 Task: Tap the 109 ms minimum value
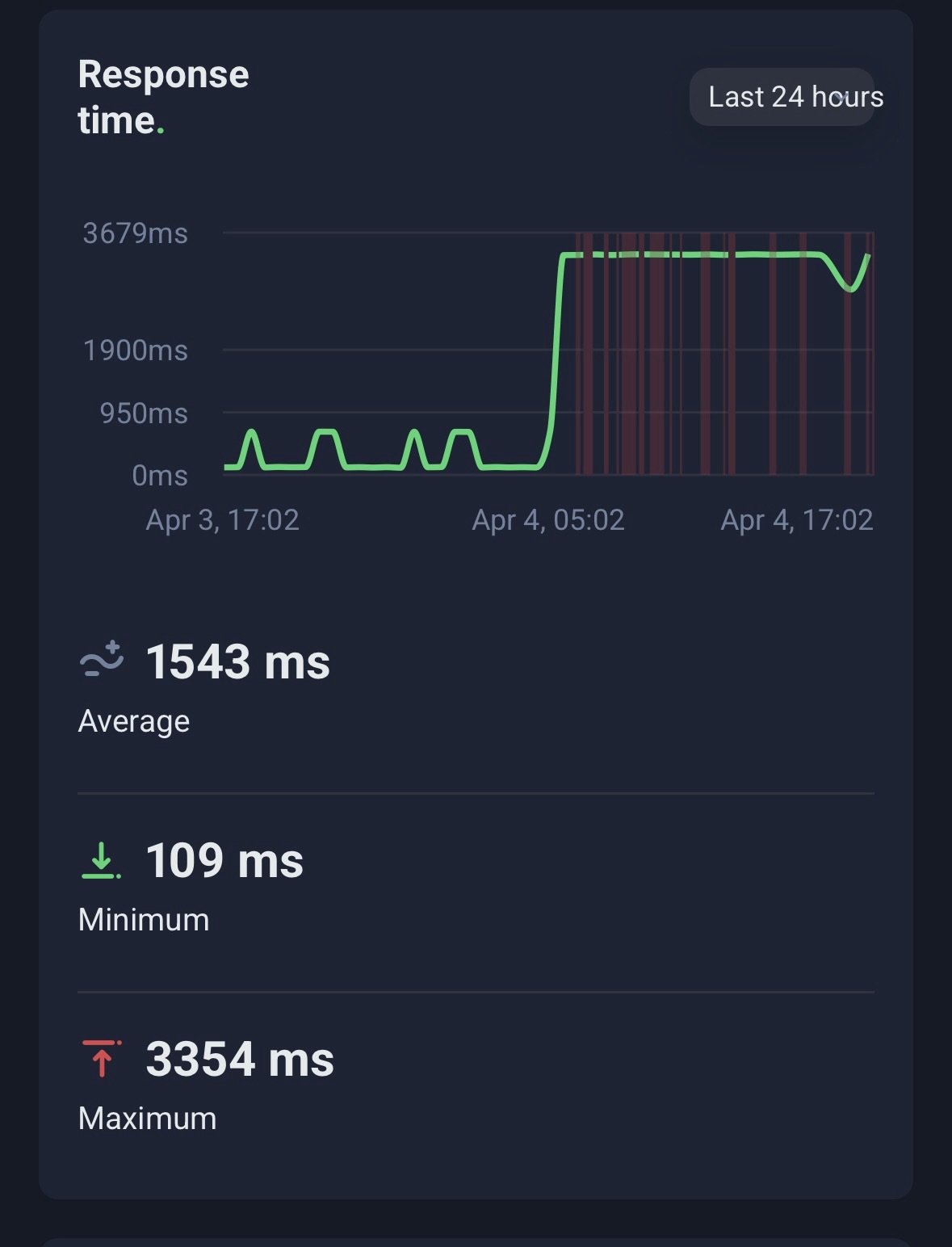224,861
